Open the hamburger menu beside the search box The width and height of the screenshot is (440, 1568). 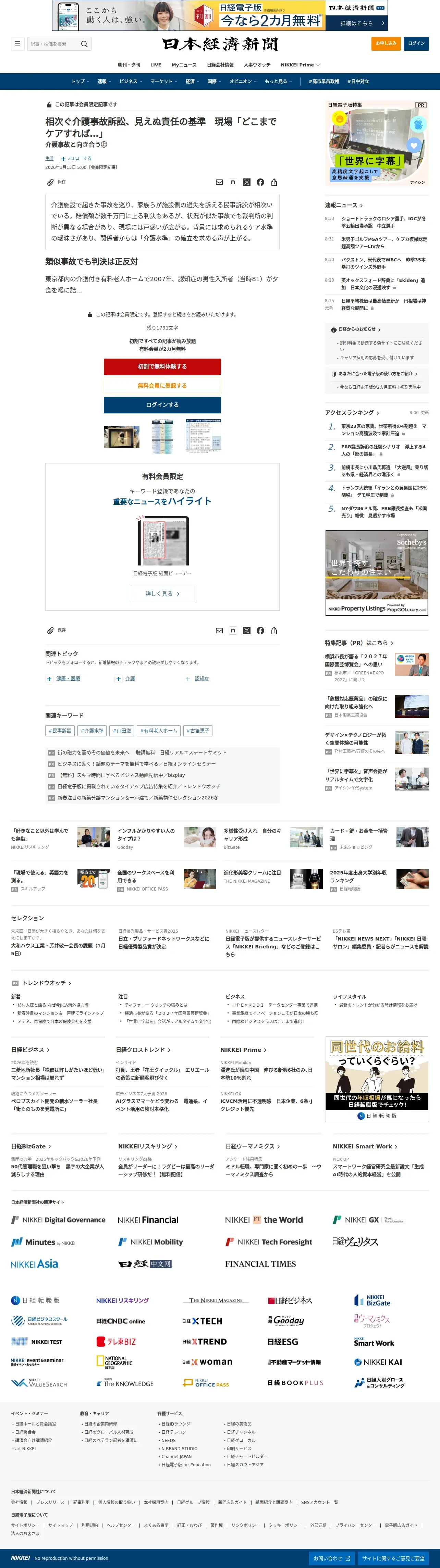coord(17,44)
